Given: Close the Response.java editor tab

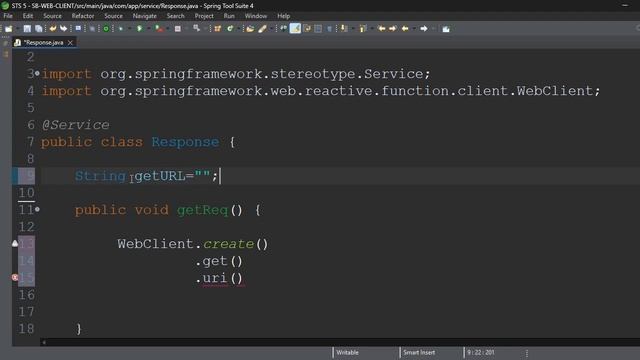Looking at the screenshot, I should point(70,42).
